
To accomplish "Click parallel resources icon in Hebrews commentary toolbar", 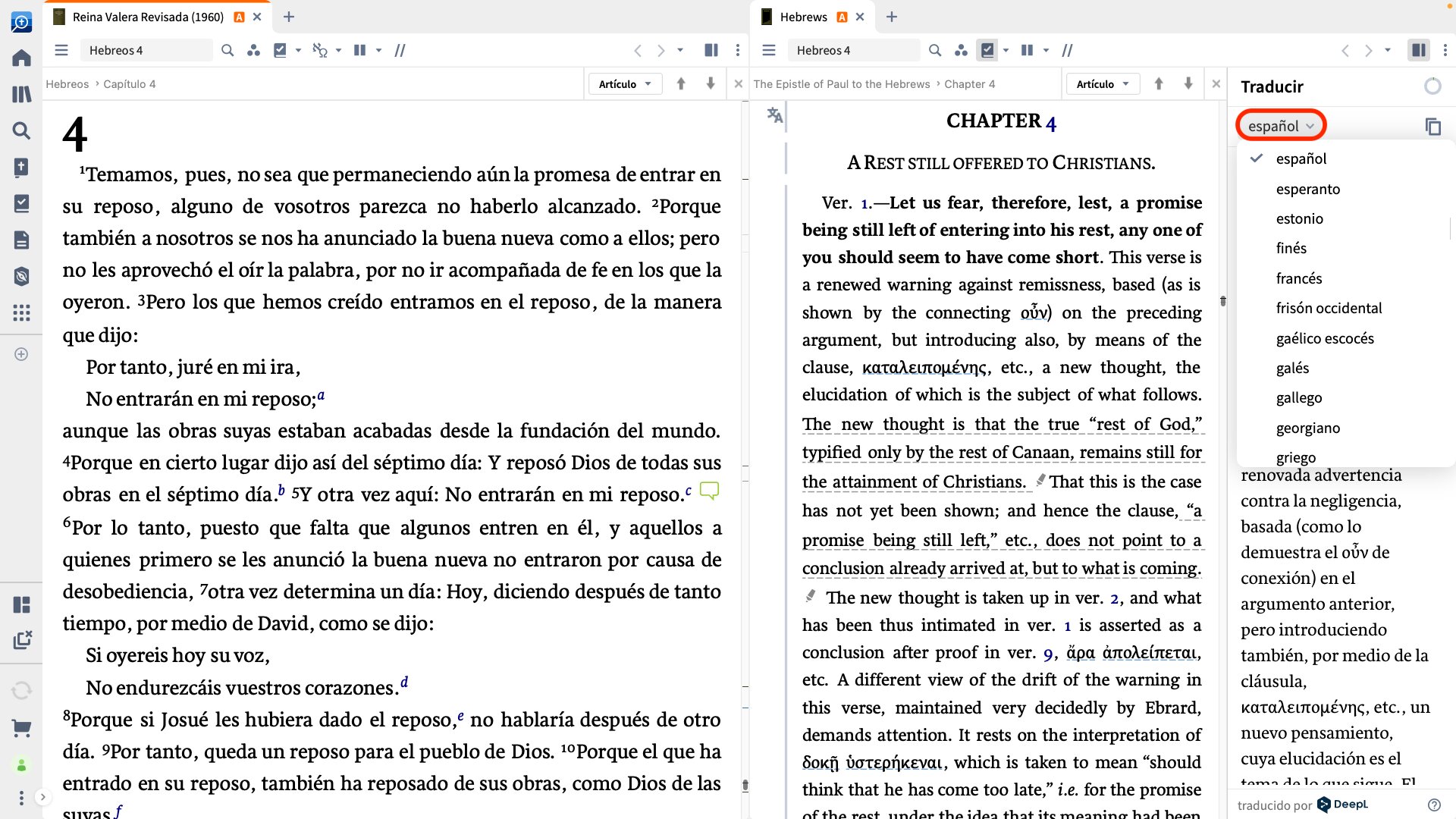I will (961, 50).
